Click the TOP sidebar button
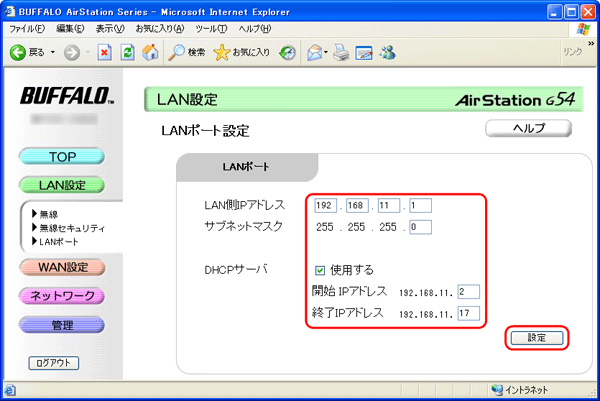The width and height of the screenshot is (600, 401). [62, 156]
